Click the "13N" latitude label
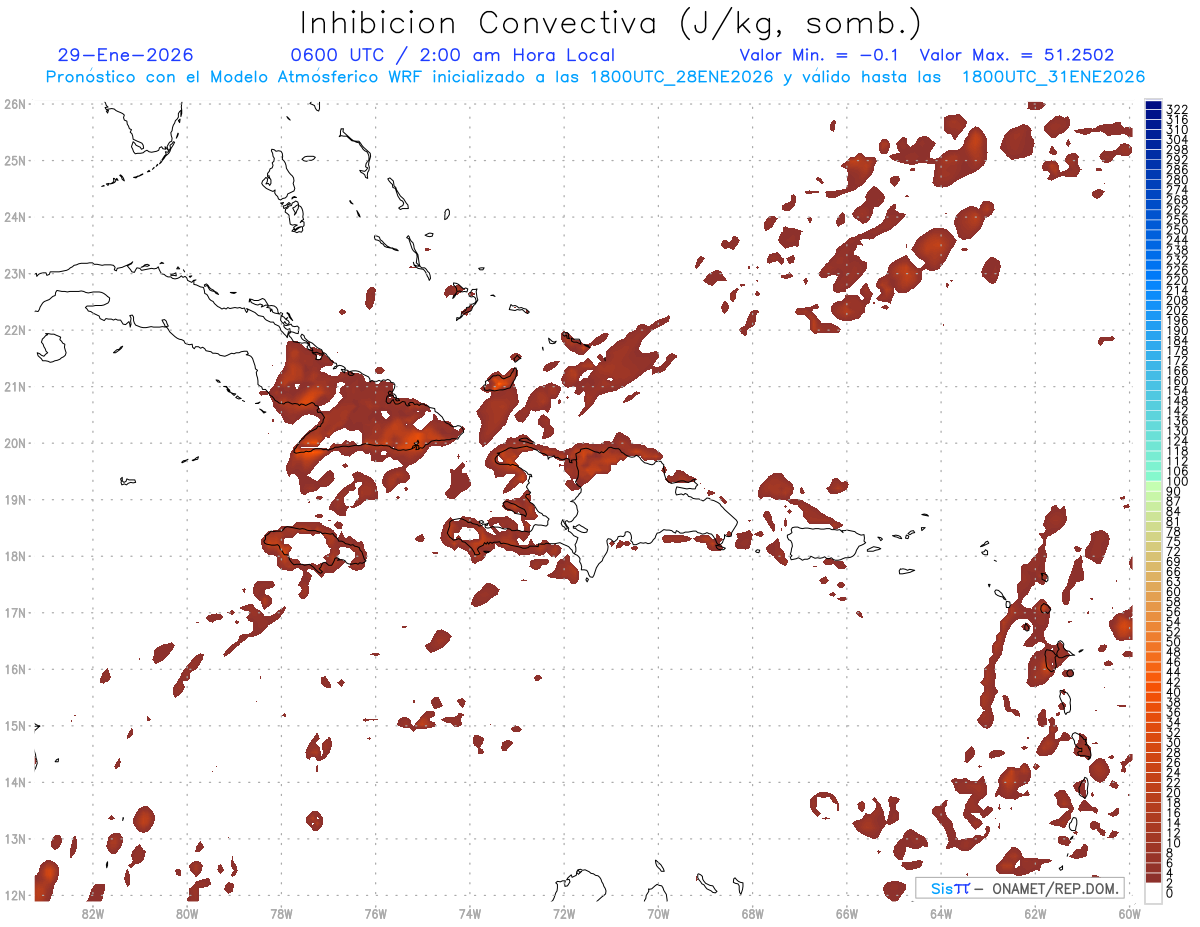This screenshot has width=1200, height=927. point(15,838)
